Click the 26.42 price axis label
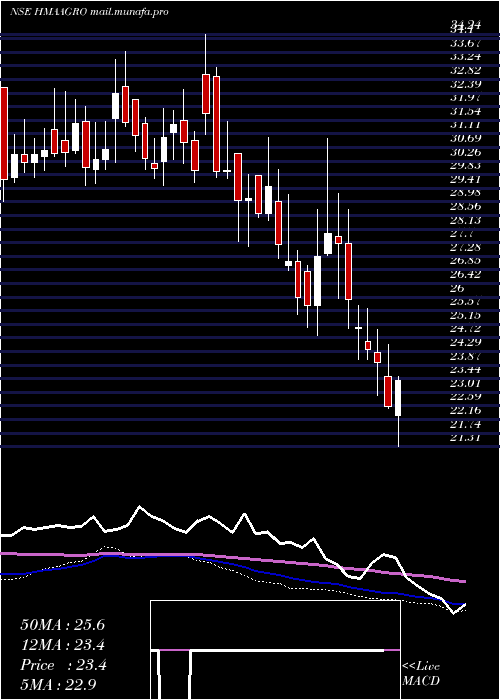Image resolution: width=500 pixels, height=700 pixels. [x=465, y=275]
